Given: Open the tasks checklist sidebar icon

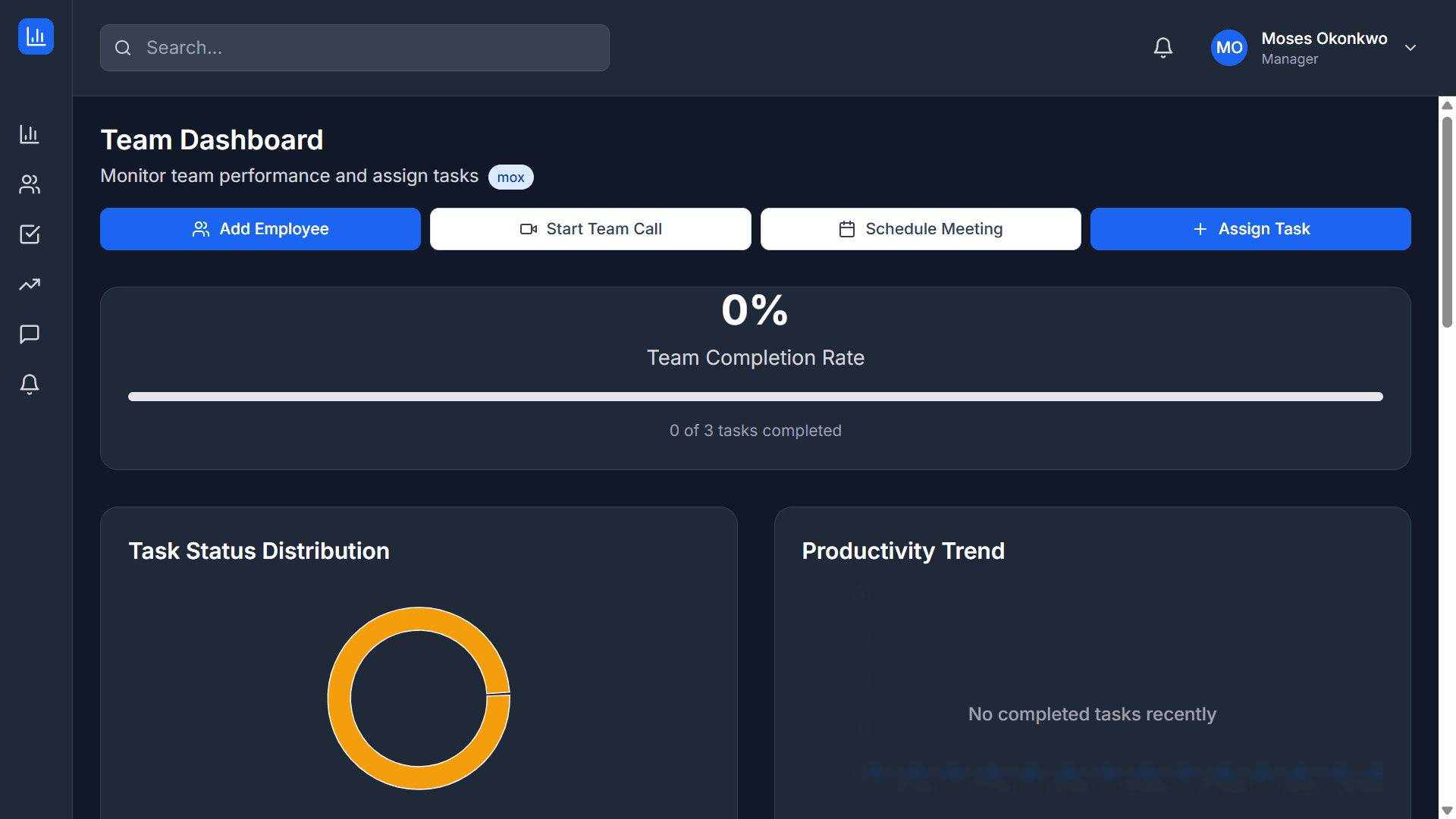Looking at the screenshot, I should click(x=29, y=234).
